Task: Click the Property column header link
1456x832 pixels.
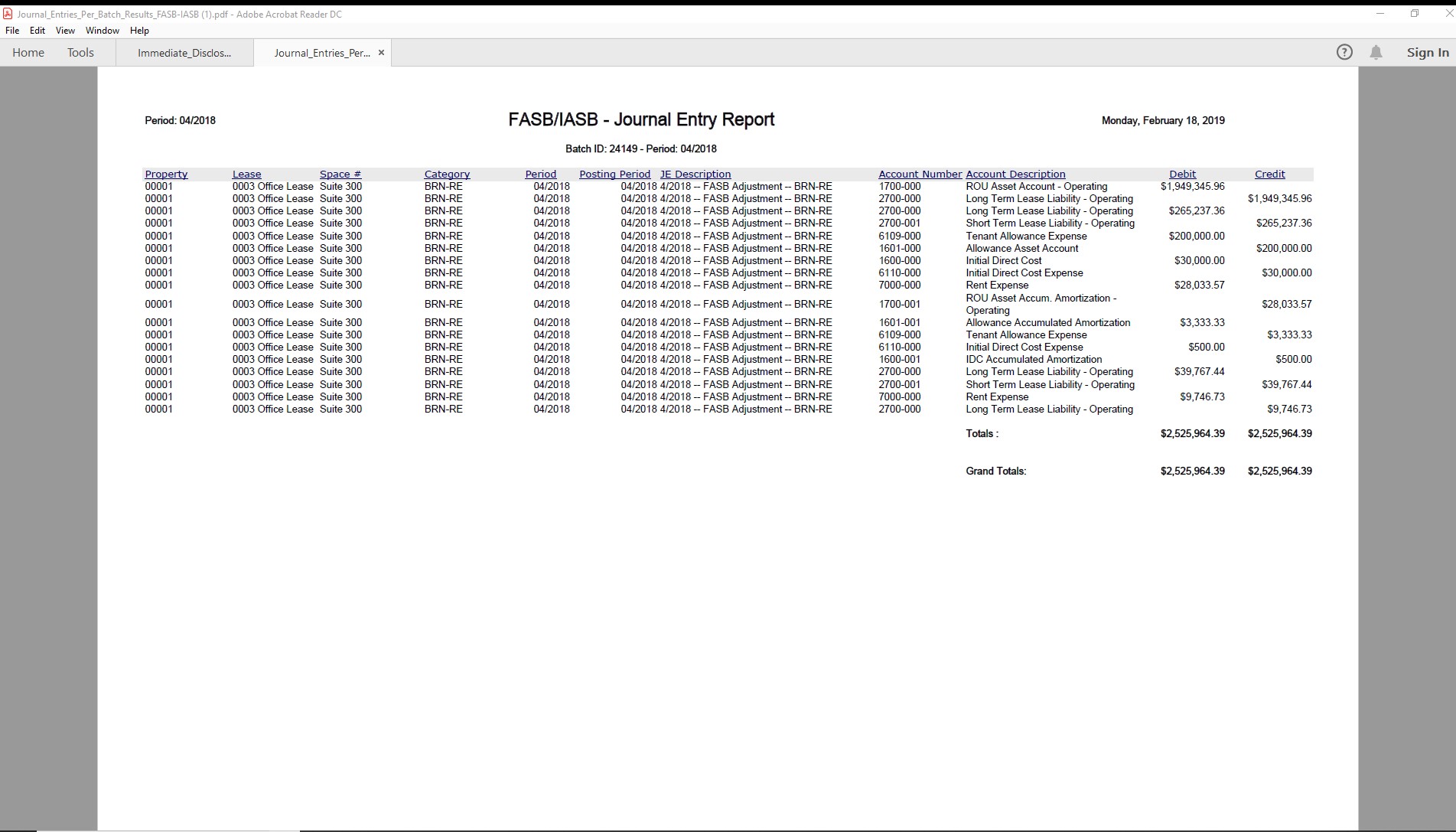Action: click(166, 175)
